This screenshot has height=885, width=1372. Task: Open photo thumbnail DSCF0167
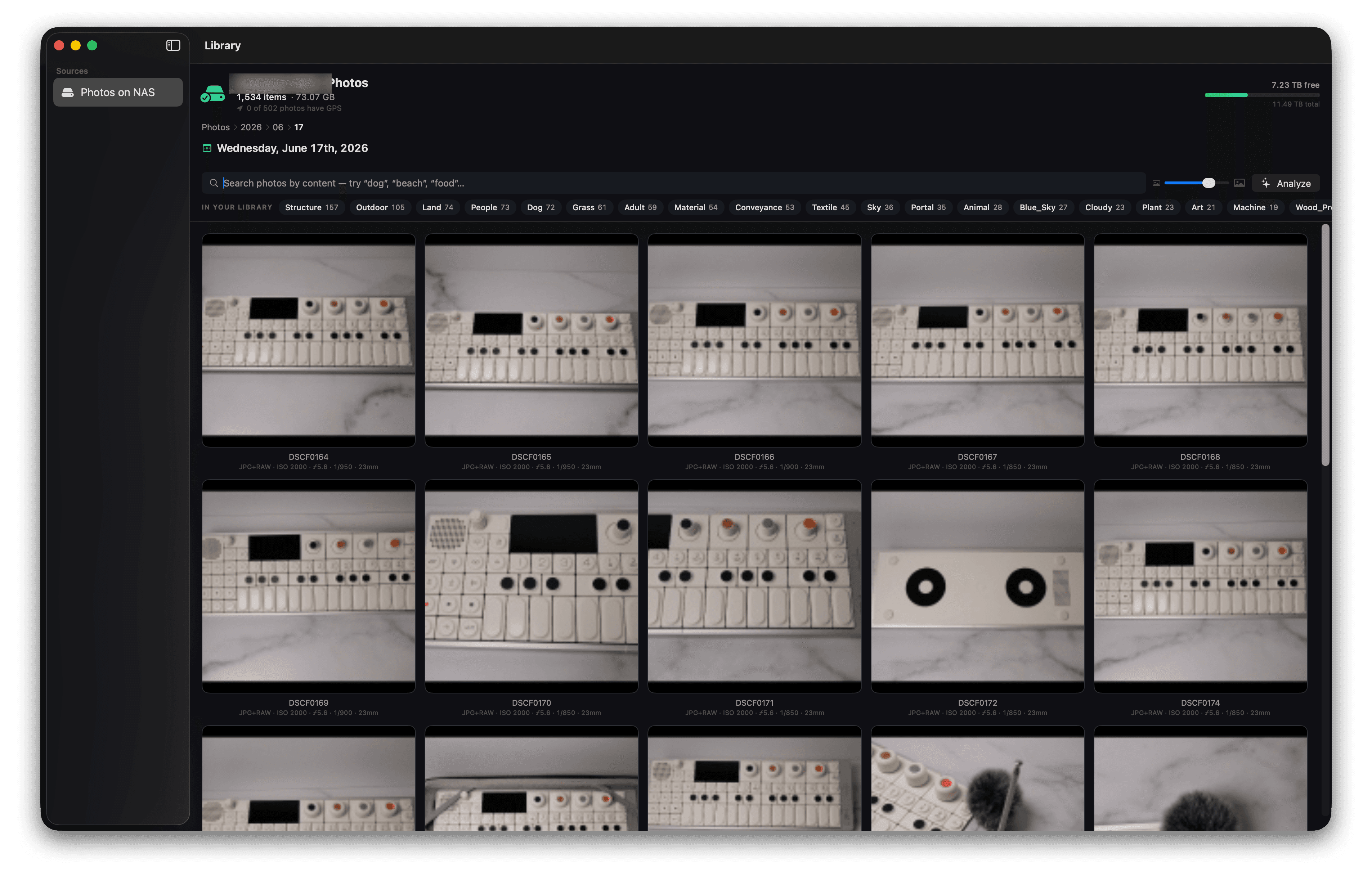[x=977, y=340]
